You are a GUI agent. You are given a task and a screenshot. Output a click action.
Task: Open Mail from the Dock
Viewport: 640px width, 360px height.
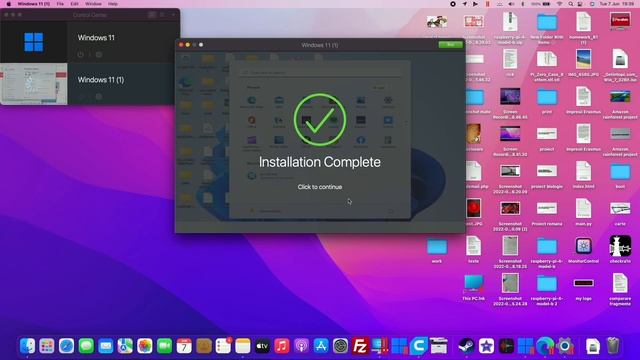[106, 346]
